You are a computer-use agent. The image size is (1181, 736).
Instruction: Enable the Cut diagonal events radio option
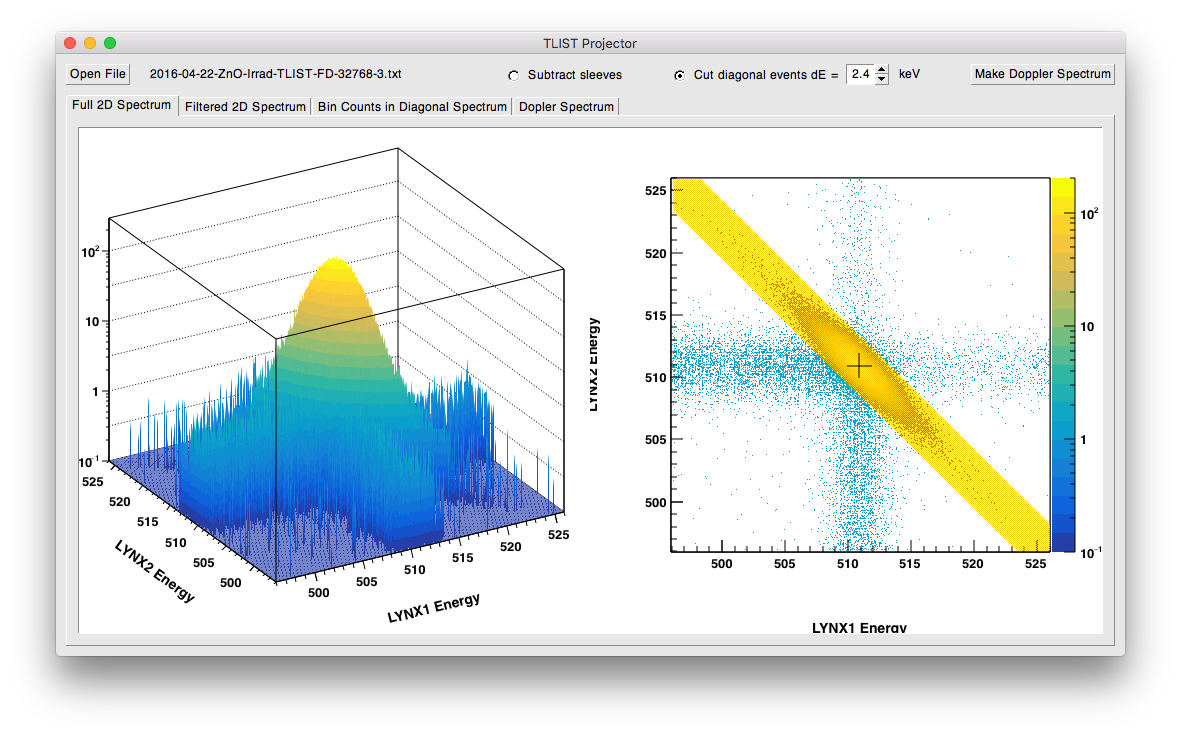point(680,75)
